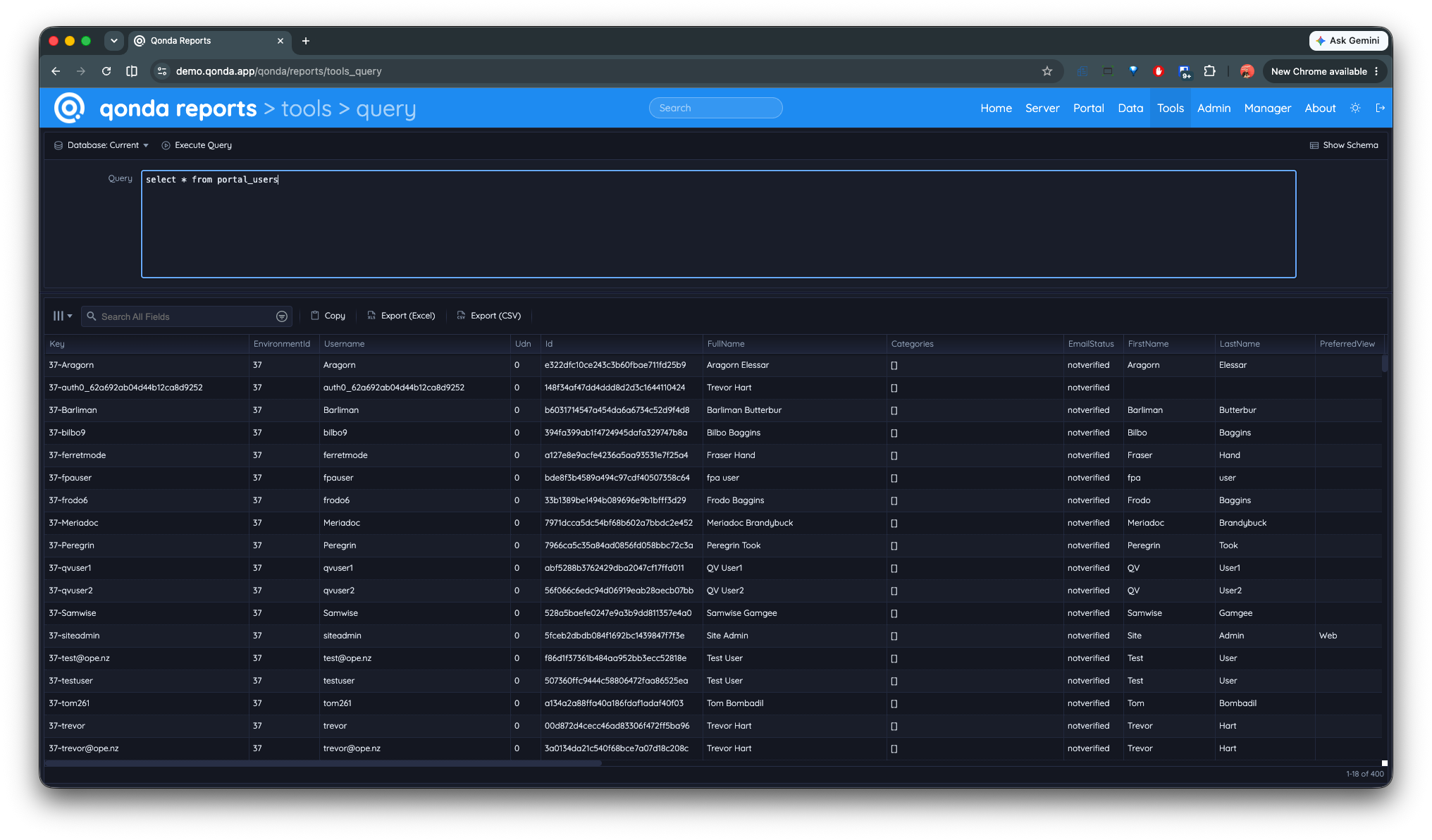Toggle Categories checkbox for Frodo Baggins row
This screenshot has width=1432, height=840.
coord(894,501)
